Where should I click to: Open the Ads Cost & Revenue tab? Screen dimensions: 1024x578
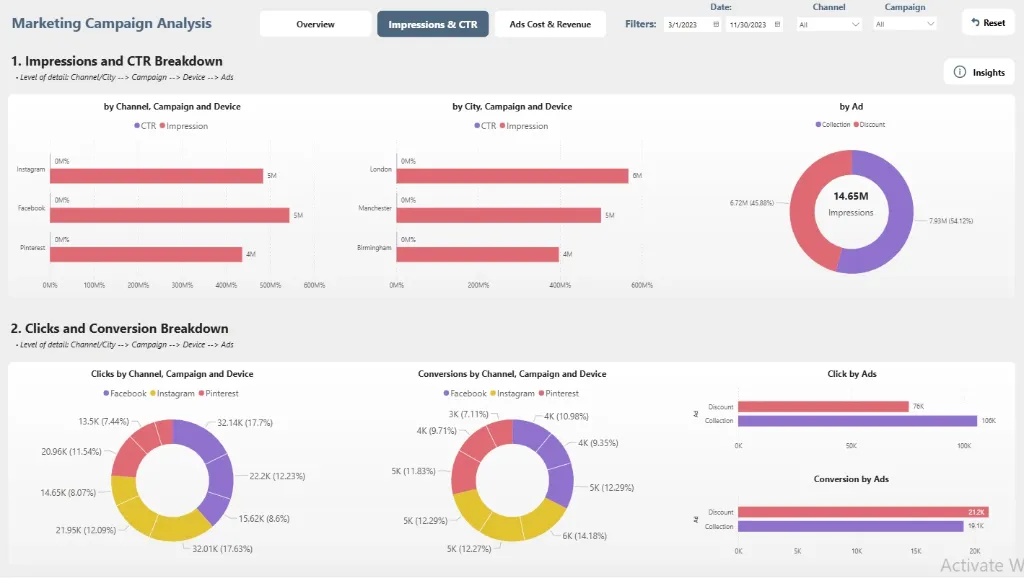point(550,24)
